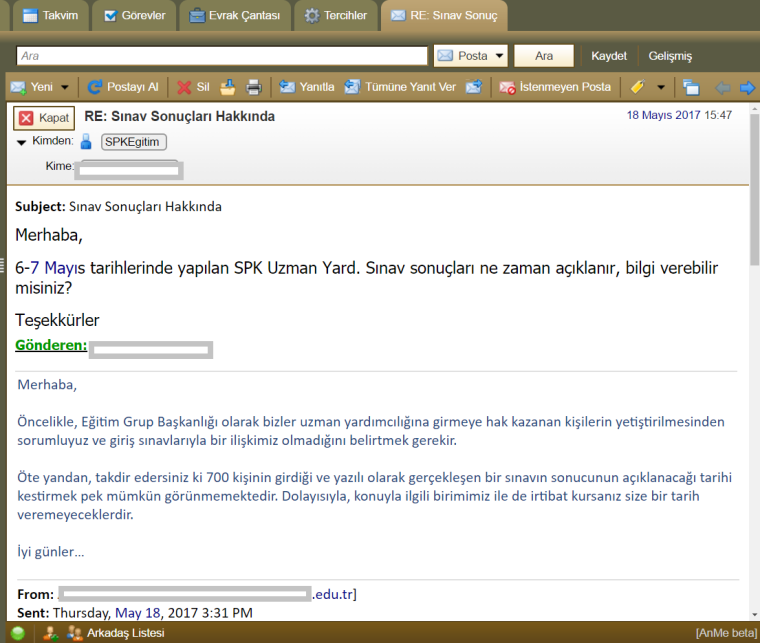The height and width of the screenshot is (643, 760).
Task: Click the printer icon
Action: (254, 87)
